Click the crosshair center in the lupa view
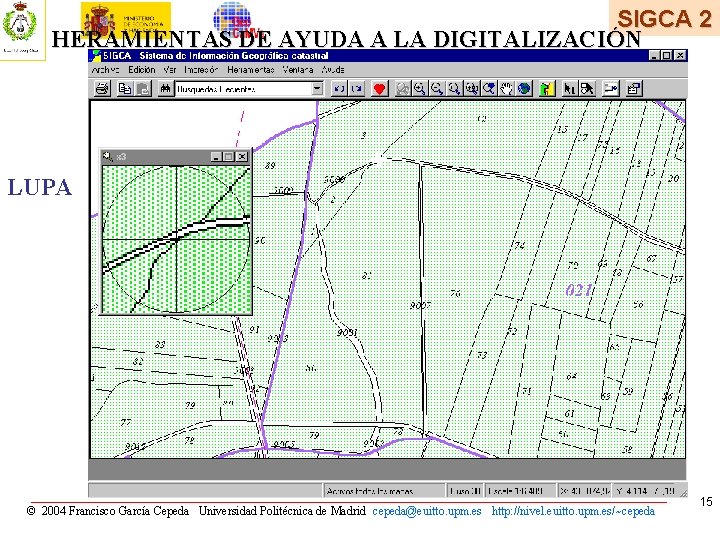This screenshot has width=720, height=540. (177, 239)
